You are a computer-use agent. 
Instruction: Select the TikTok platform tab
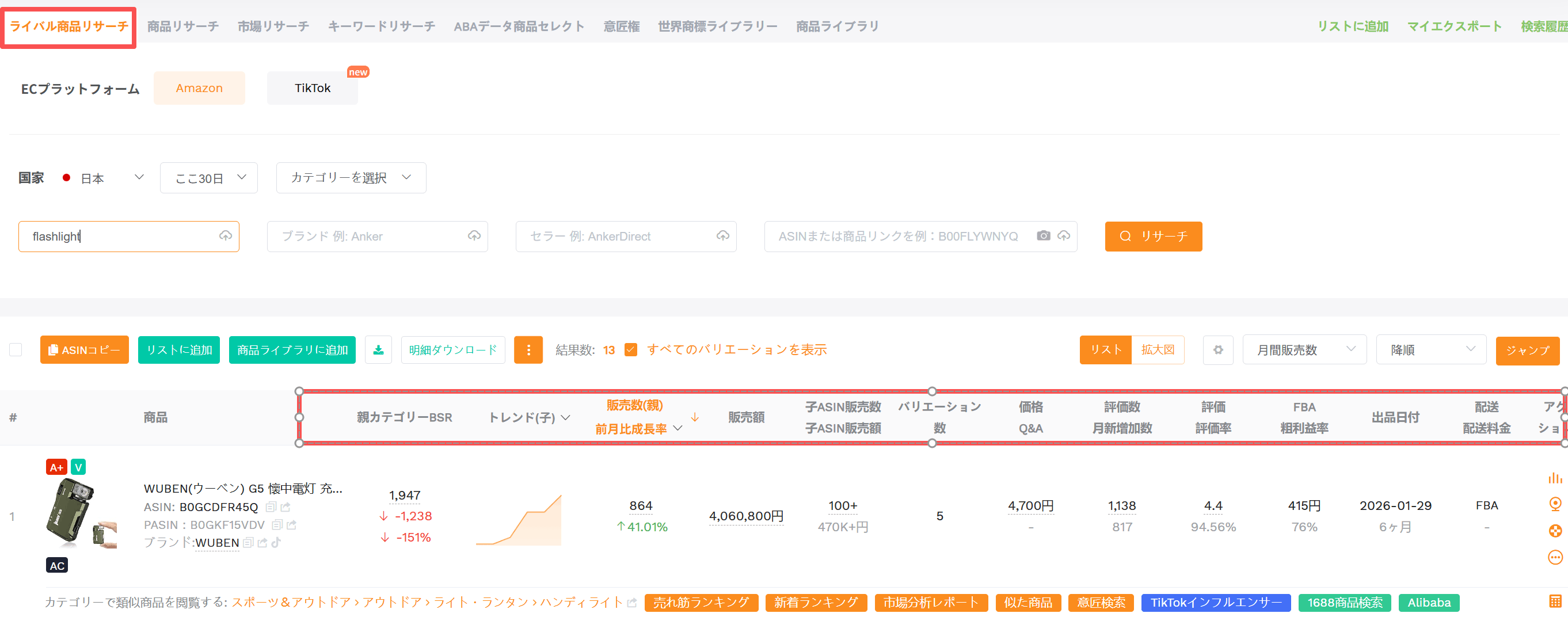[312, 88]
